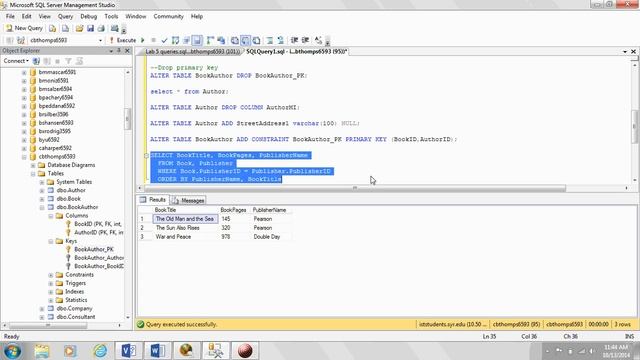Image resolution: width=640 pixels, height=360 pixels.
Task: Click the Open File folder icon
Action: pos(79,28)
